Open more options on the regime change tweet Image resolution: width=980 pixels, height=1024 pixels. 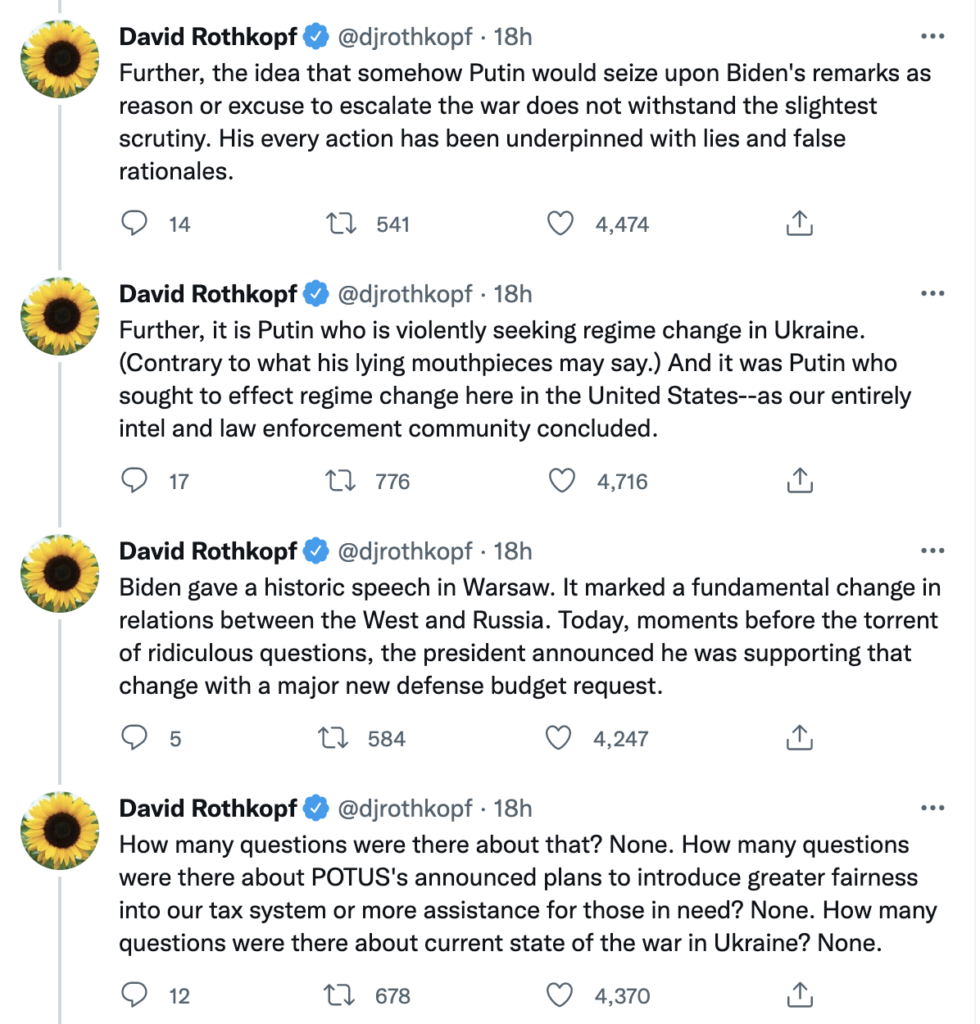(x=932, y=294)
